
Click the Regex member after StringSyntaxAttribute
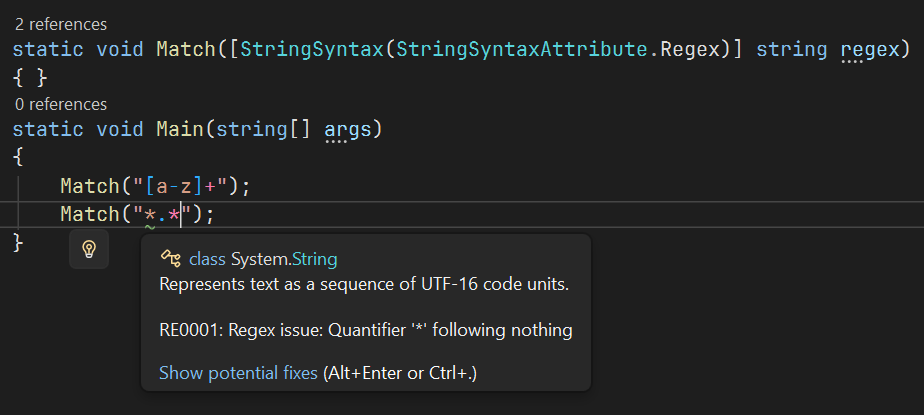(689, 49)
